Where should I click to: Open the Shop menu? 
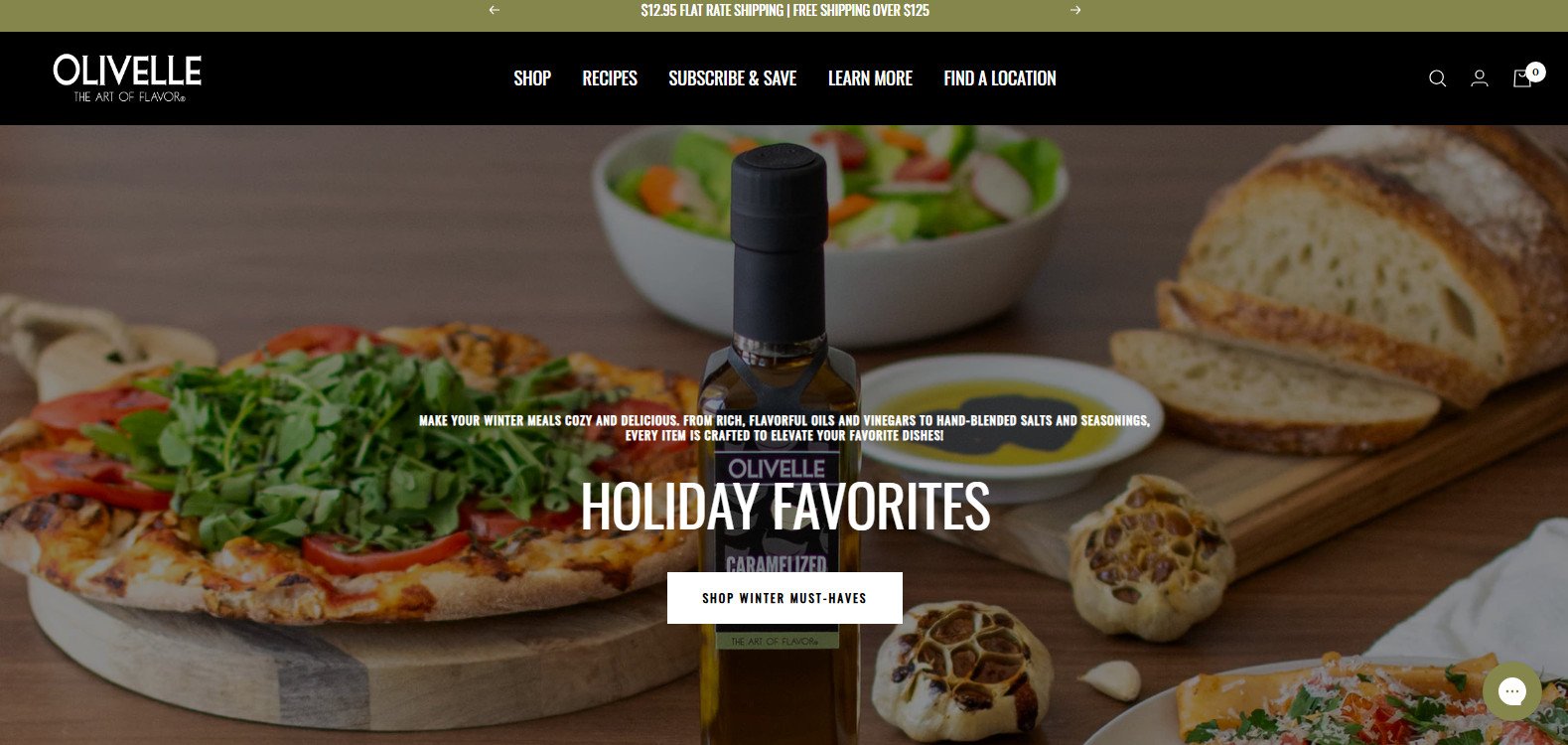coord(532,78)
